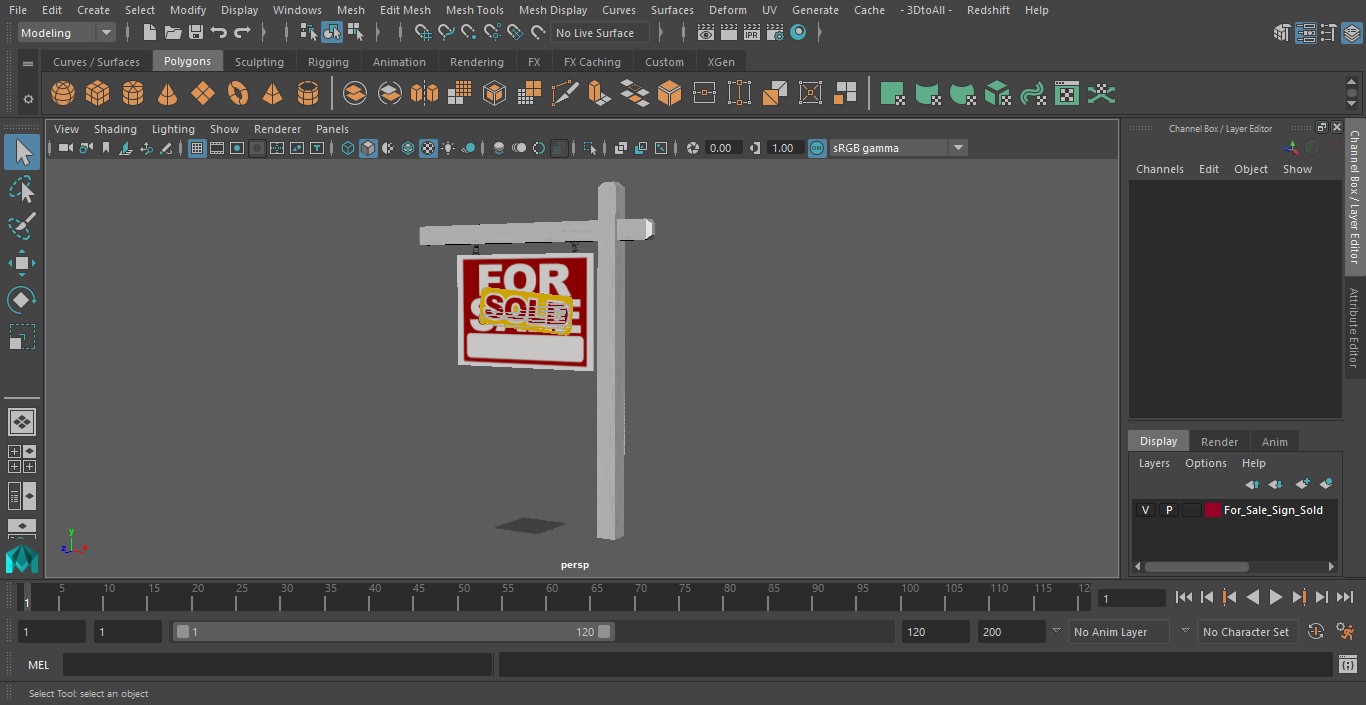Viewport: 1366px width, 705px height.
Task: Click the Layer Editor horizontal scrollbar
Action: click(x=1196, y=566)
